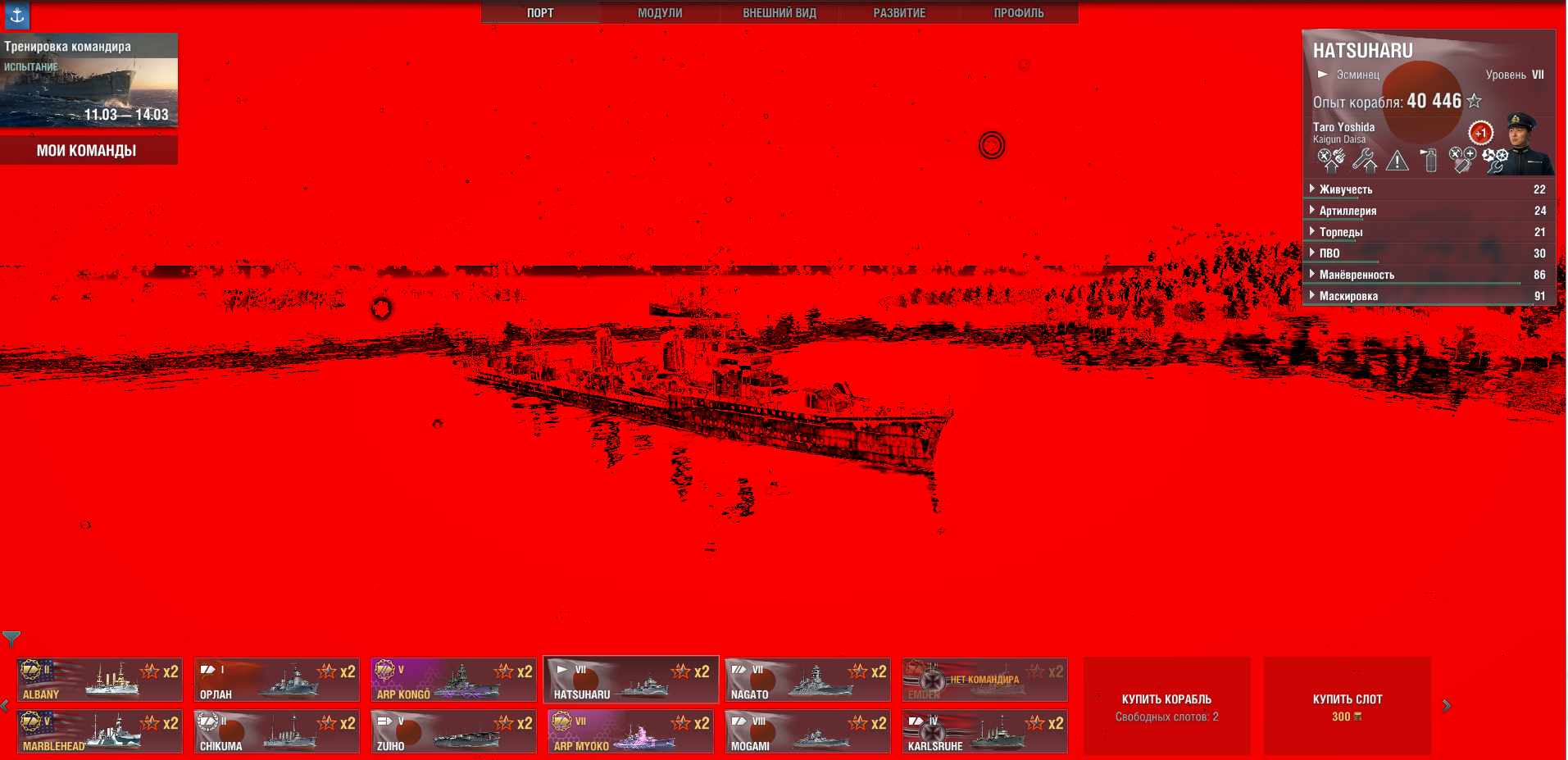Expand the Живучесть parameters
The image size is (1568, 760).
(1429, 189)
